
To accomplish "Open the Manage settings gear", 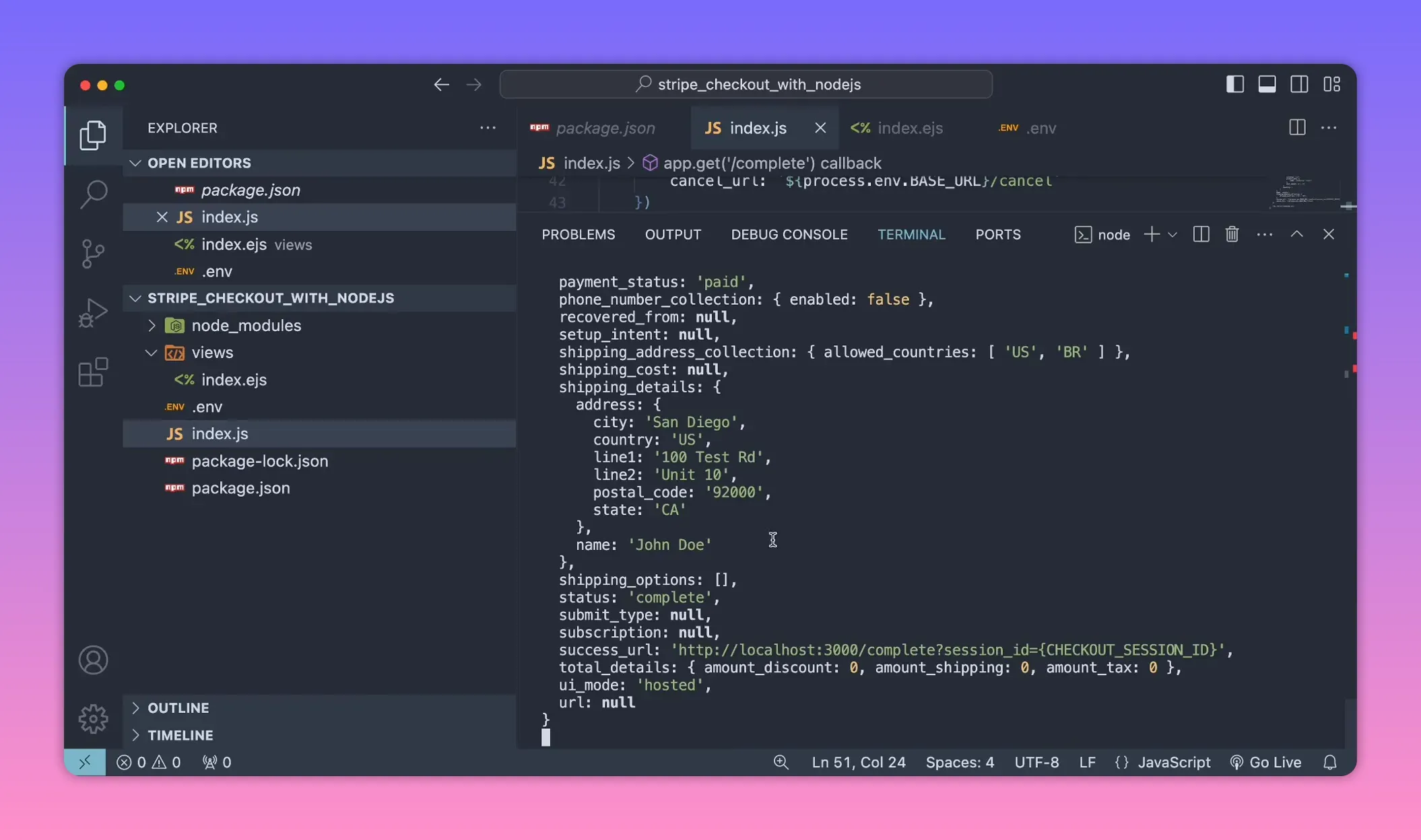I will tap(93, 718).
